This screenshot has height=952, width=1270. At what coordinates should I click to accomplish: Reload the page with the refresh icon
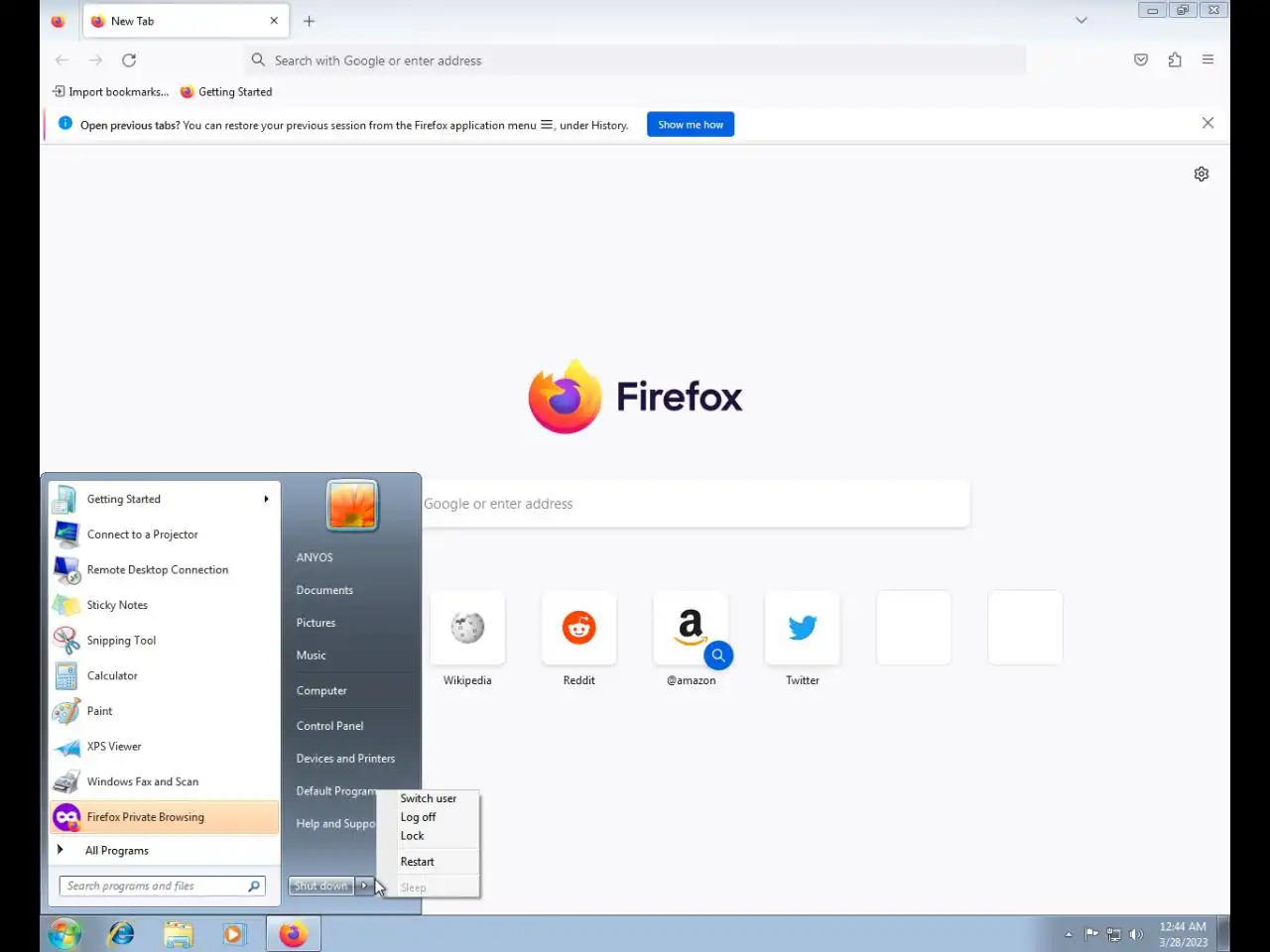coord(129,60)
